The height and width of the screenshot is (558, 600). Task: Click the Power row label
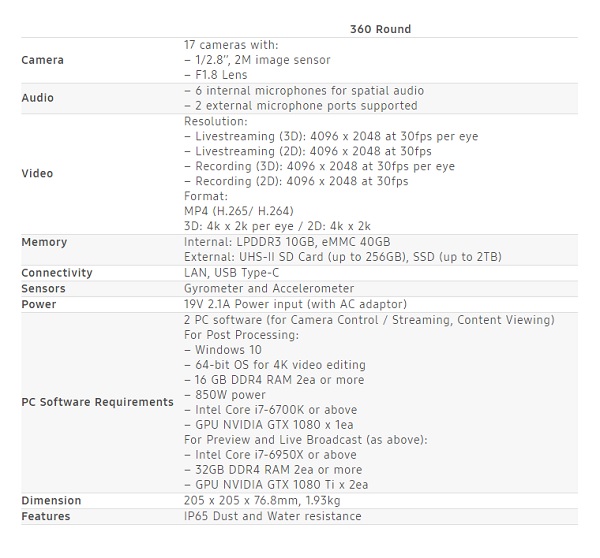pos(39,304)
